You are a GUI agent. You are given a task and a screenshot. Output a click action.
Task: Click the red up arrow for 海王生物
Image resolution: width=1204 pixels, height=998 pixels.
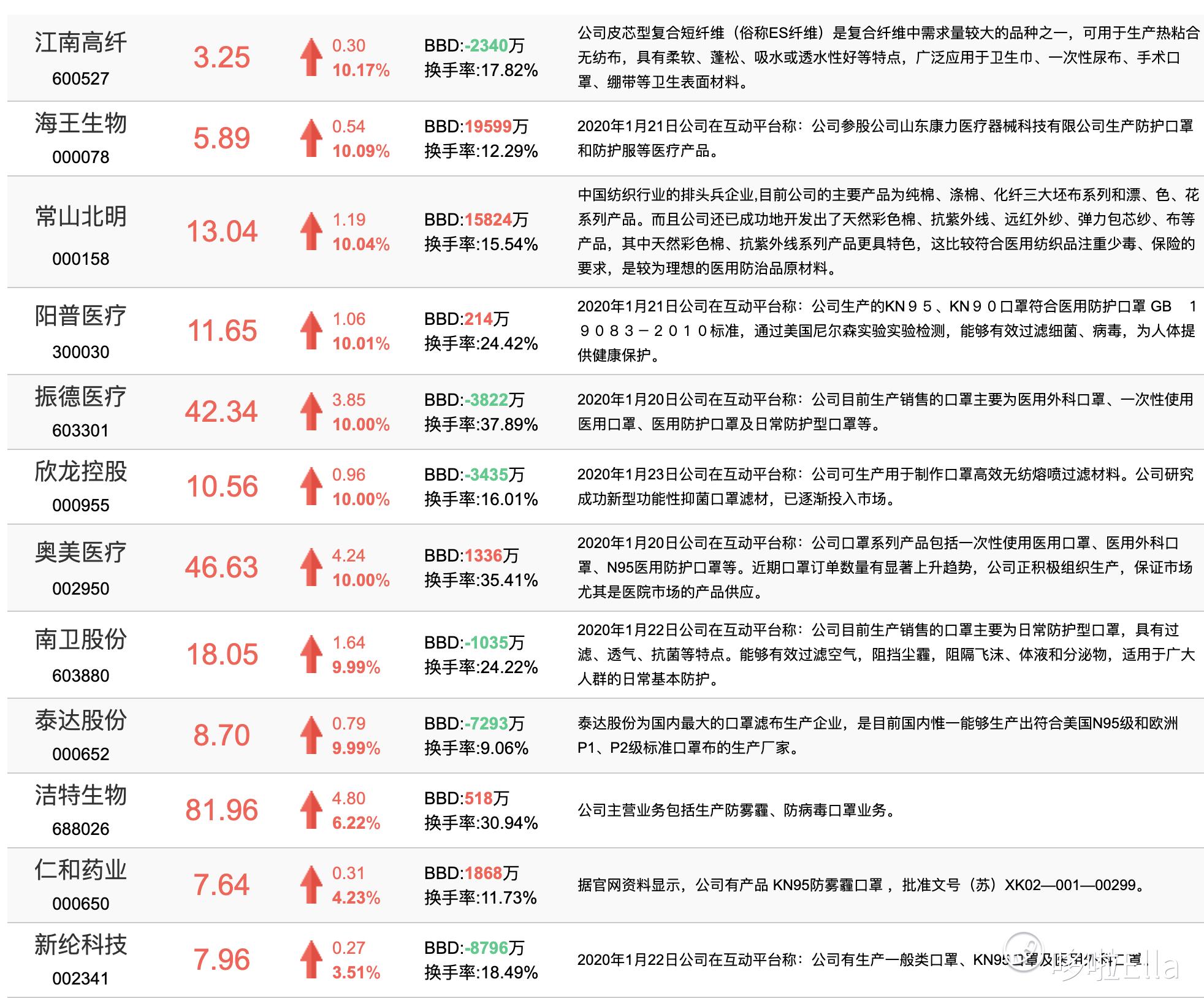point(311,138)
